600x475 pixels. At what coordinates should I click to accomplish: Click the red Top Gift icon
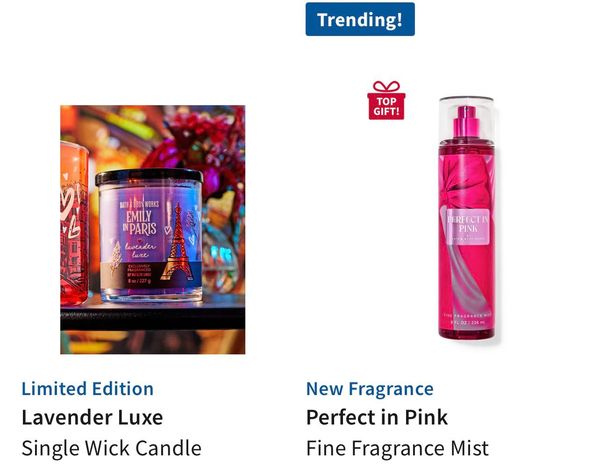pos(386,100)
